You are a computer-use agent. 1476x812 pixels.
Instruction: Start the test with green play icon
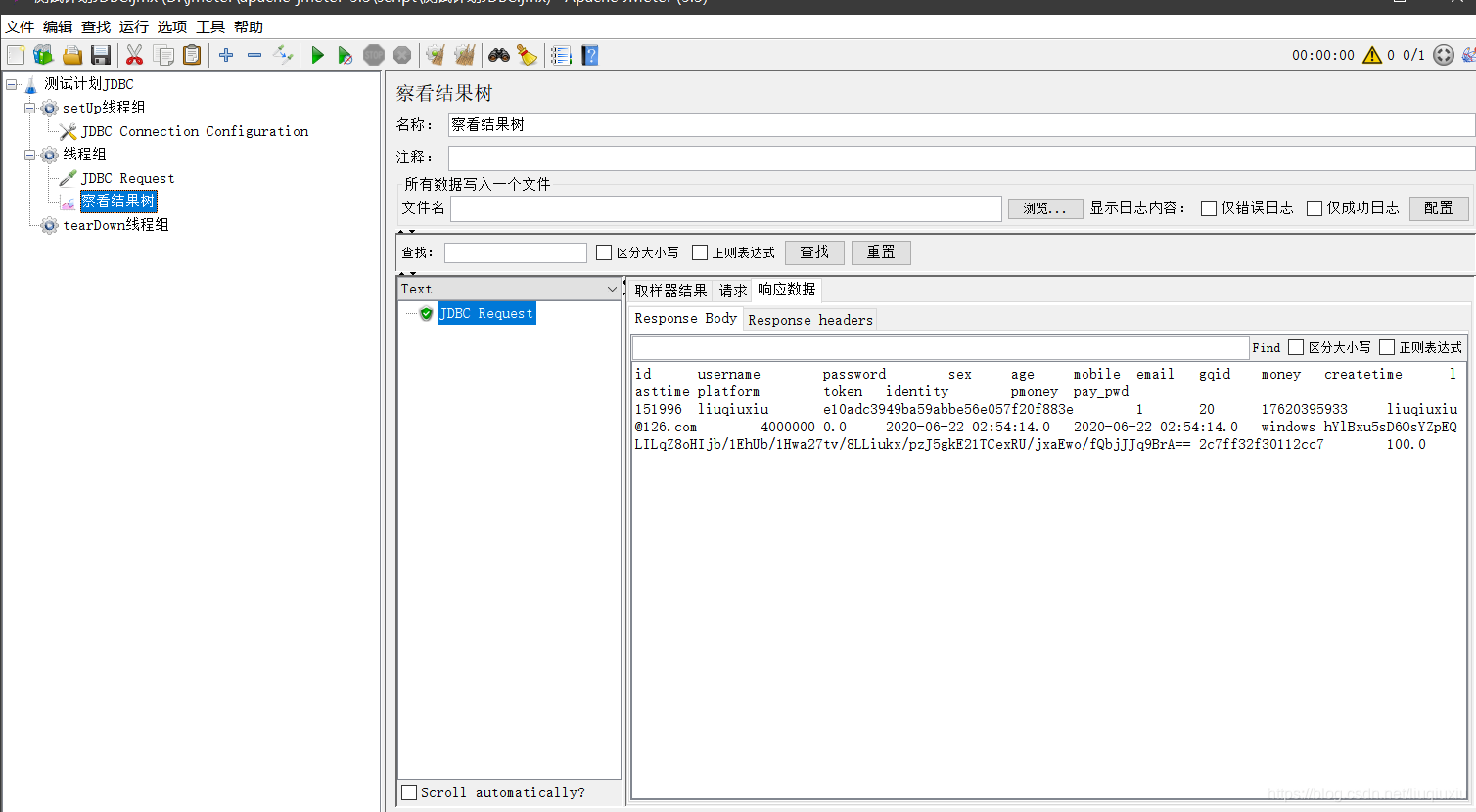[317, 55]
